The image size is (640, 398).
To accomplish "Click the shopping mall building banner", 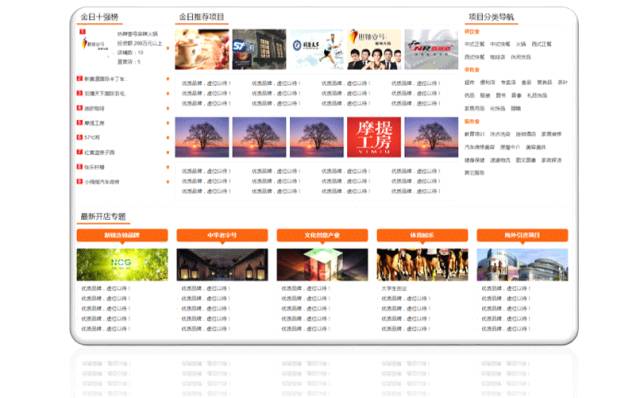I will pos(522,265).
